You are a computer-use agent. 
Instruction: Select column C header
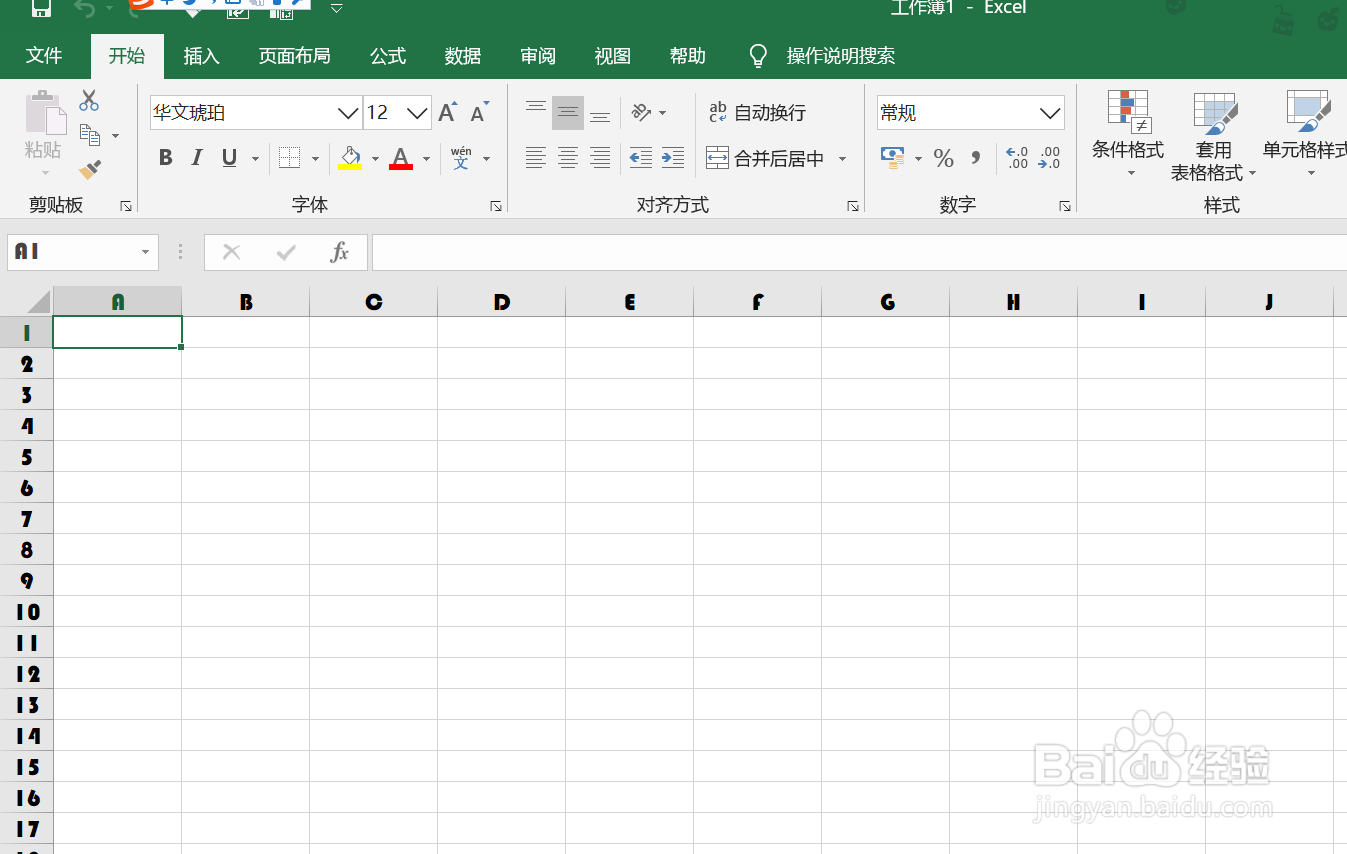point(373,302)
